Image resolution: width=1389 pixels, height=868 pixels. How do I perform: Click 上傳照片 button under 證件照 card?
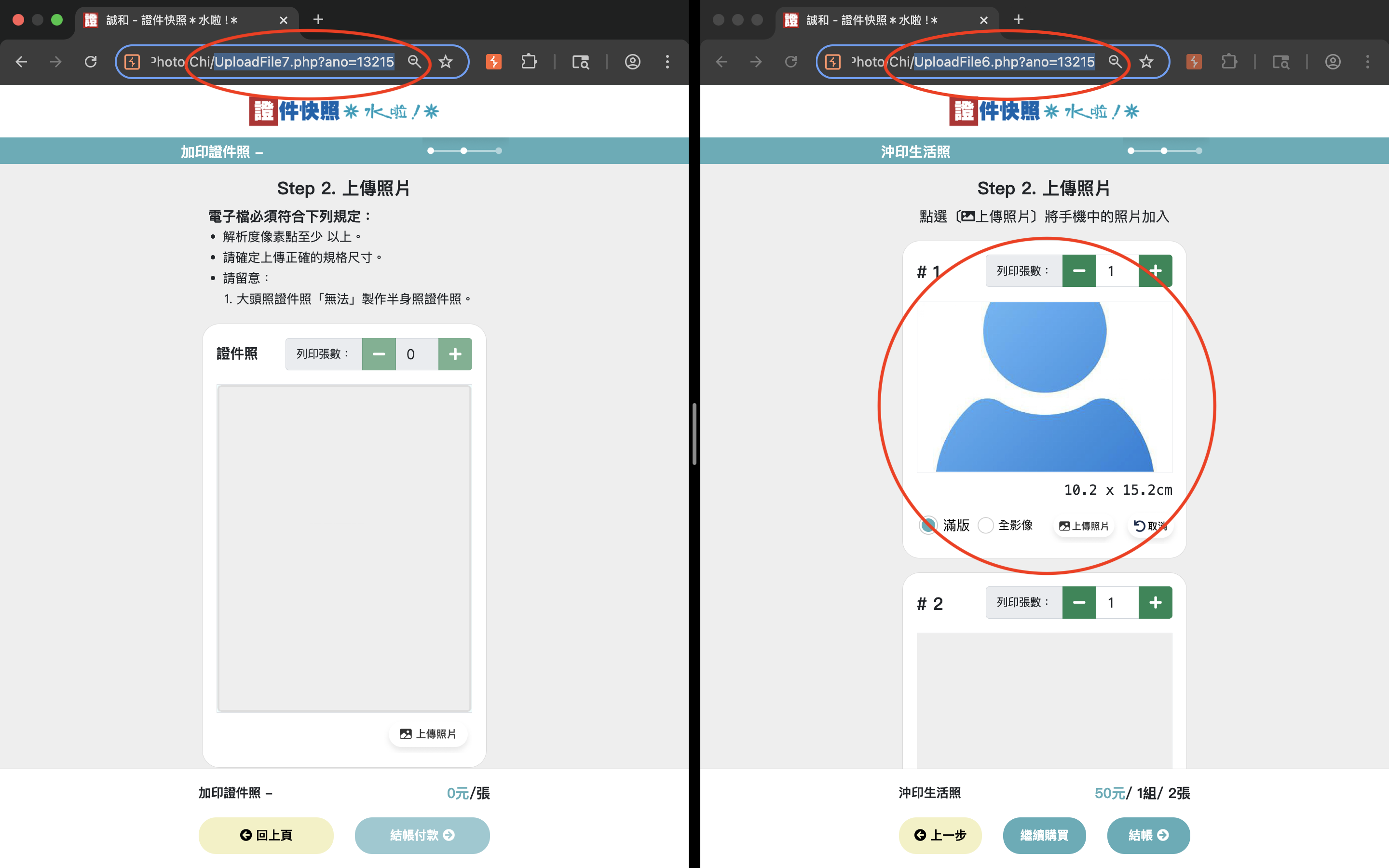coord(428,733)
